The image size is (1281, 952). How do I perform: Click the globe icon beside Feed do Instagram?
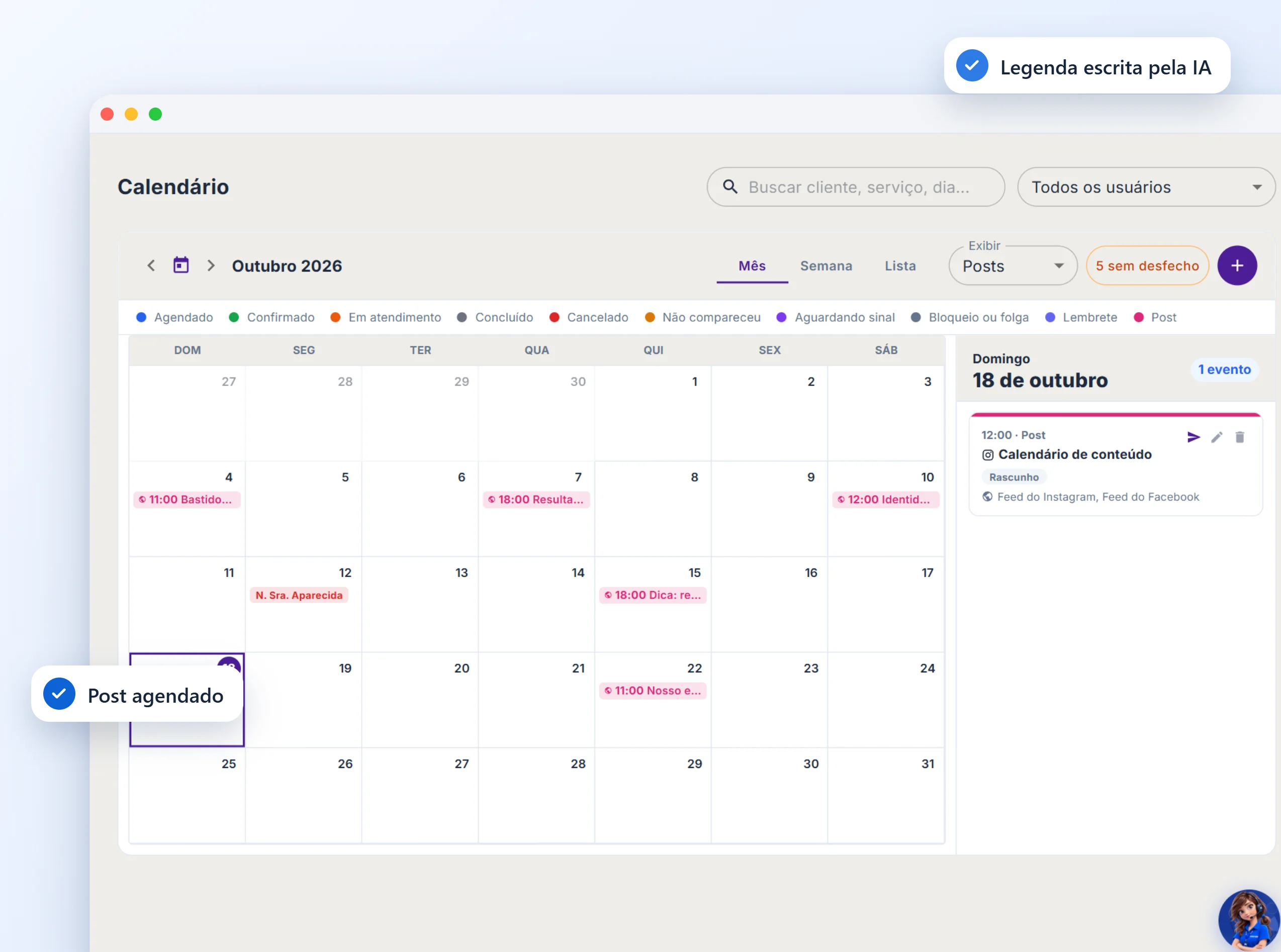(x=988, y=497)
